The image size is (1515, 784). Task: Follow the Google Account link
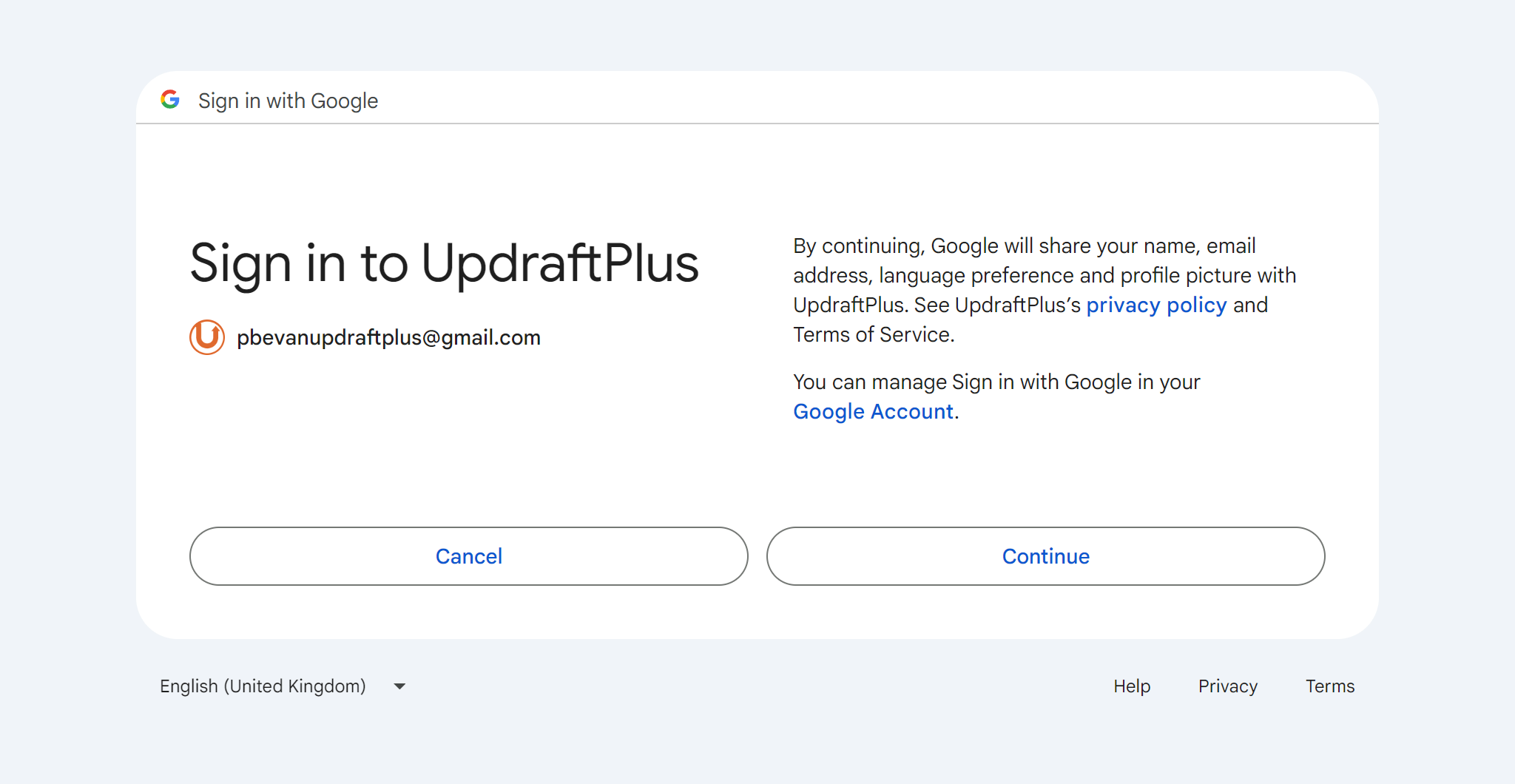tap(873, 411)
